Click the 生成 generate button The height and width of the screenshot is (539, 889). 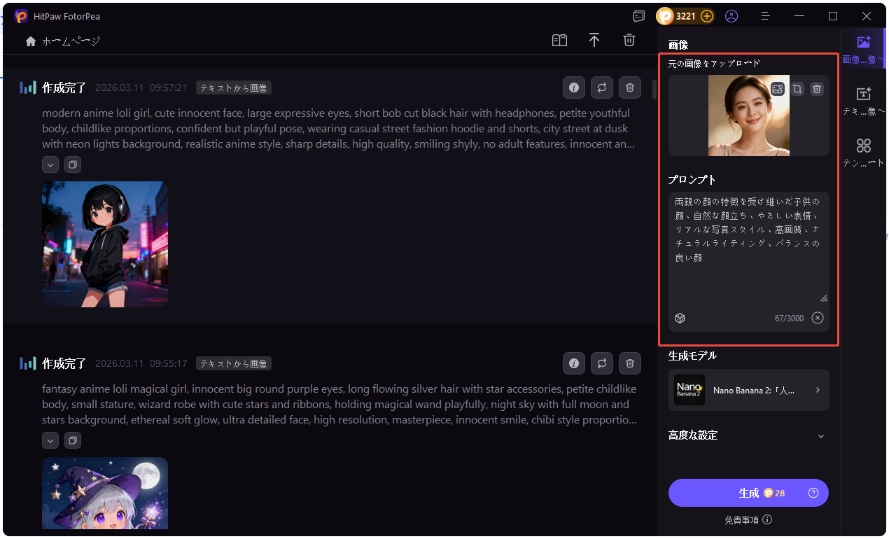coord(748,493)
